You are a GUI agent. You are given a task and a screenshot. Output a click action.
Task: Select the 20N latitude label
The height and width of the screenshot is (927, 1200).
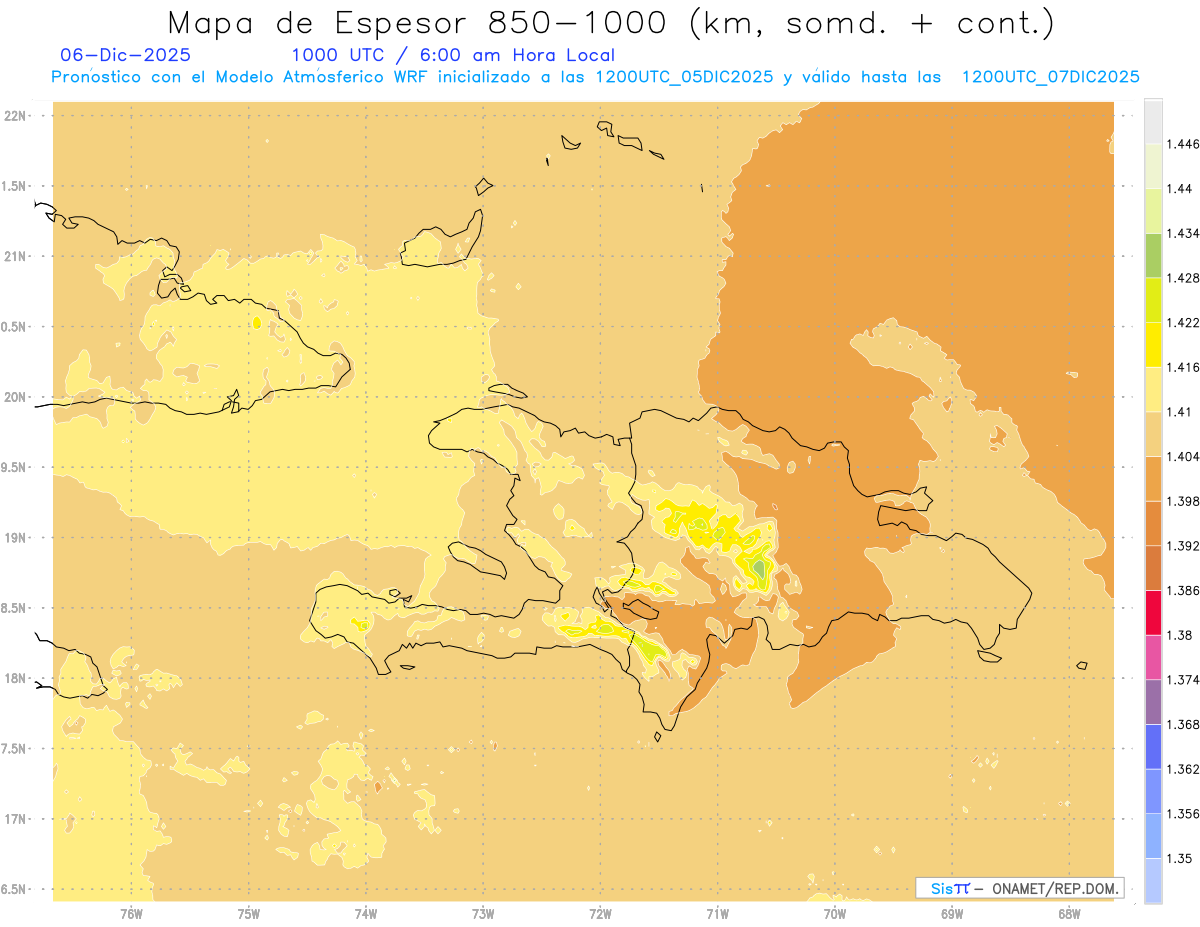(15, 397)
